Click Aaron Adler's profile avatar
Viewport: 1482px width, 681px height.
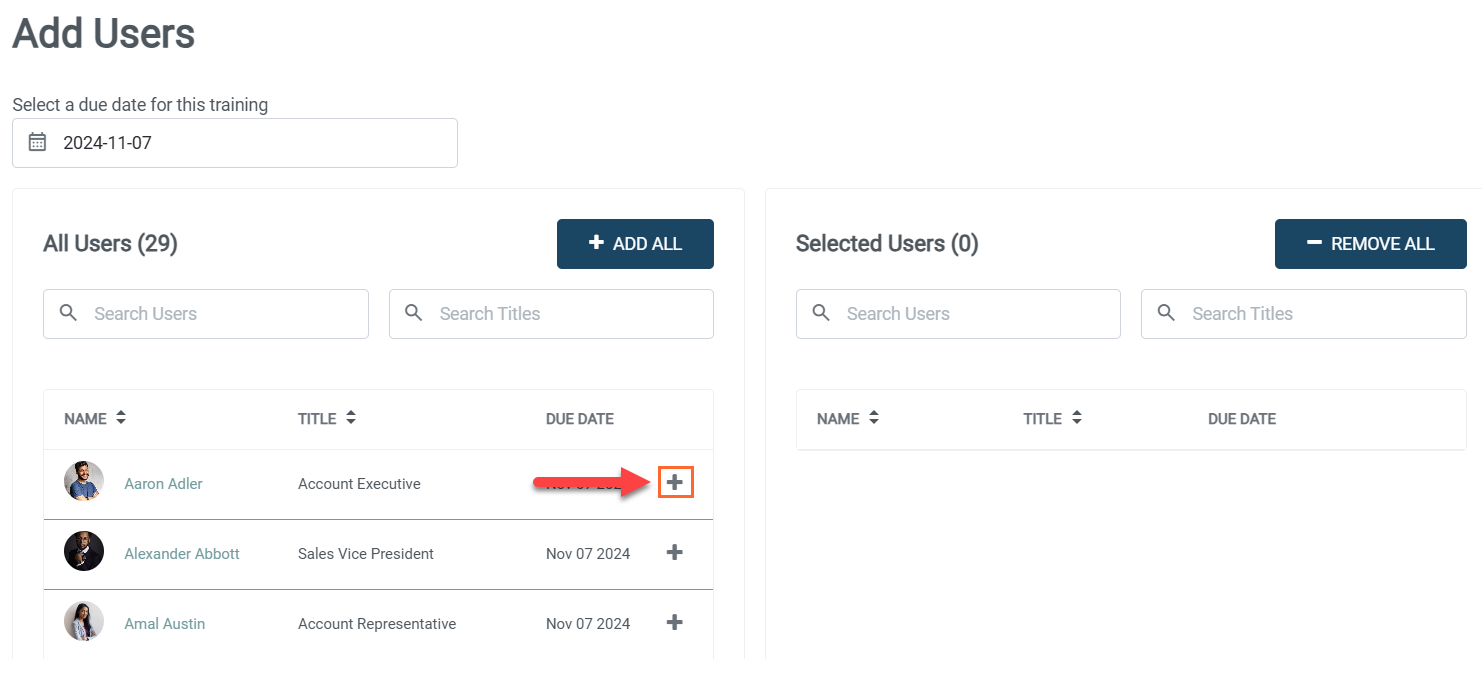(84, 482)
